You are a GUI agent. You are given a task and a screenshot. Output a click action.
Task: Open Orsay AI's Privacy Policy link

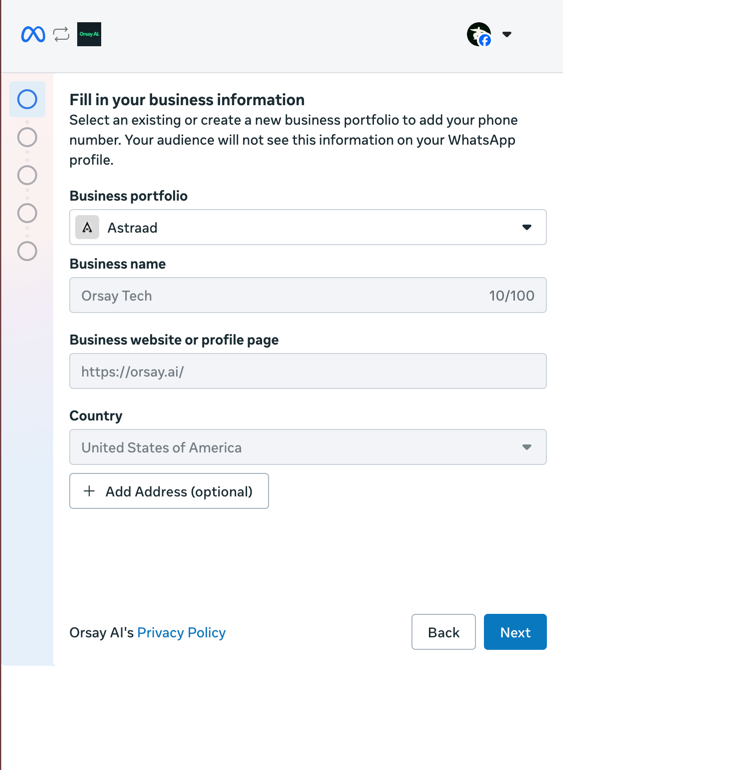click(181, 632)
